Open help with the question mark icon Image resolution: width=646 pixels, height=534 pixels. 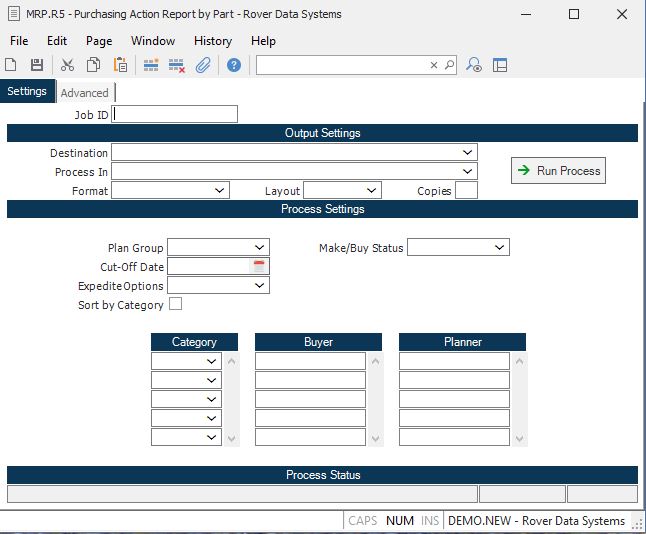click(x=234, y=65)
